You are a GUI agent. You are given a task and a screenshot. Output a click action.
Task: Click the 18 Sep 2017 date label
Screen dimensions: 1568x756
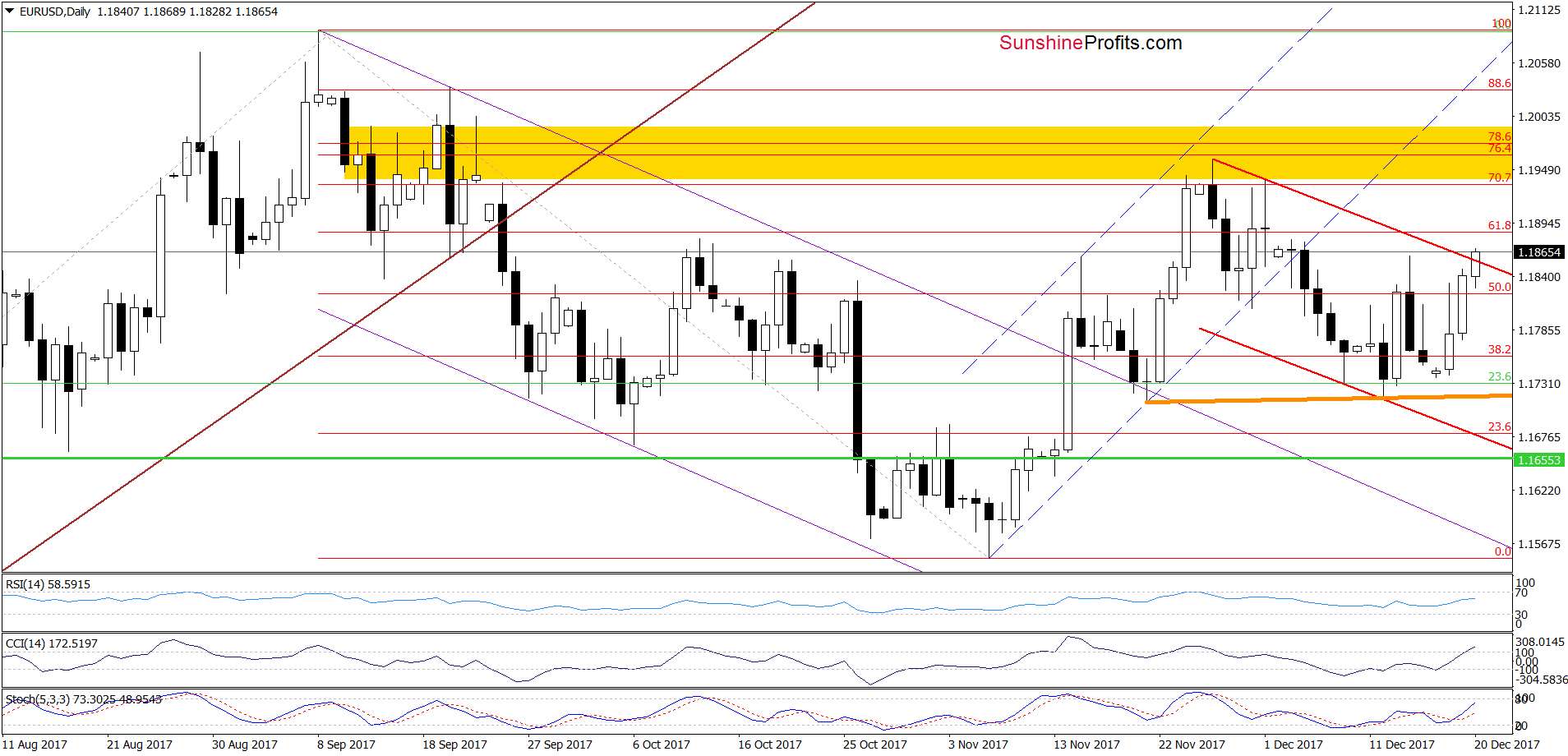point(454,744)
